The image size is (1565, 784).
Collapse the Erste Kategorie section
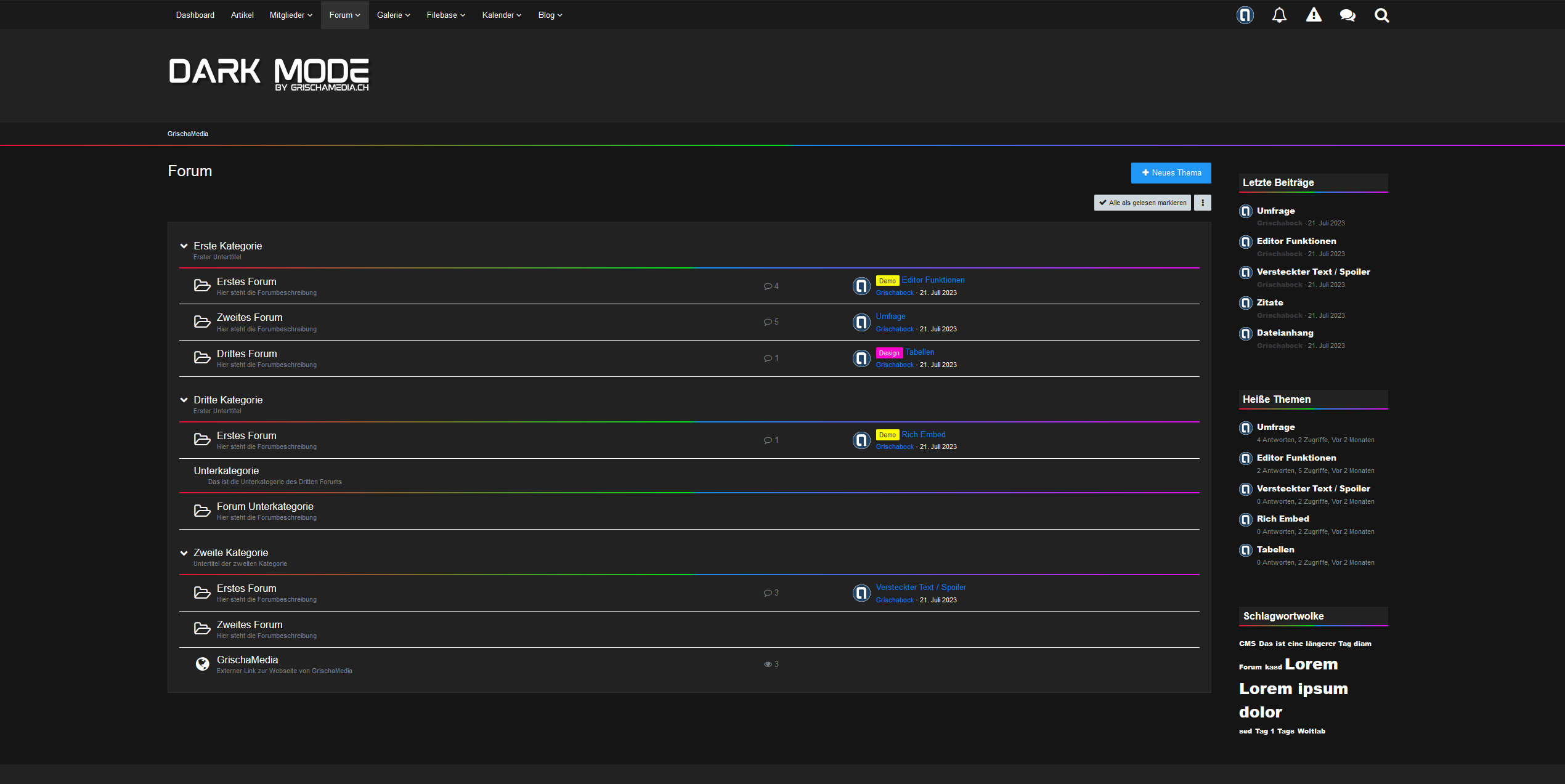pyautogui.click(x=184, y=246)
